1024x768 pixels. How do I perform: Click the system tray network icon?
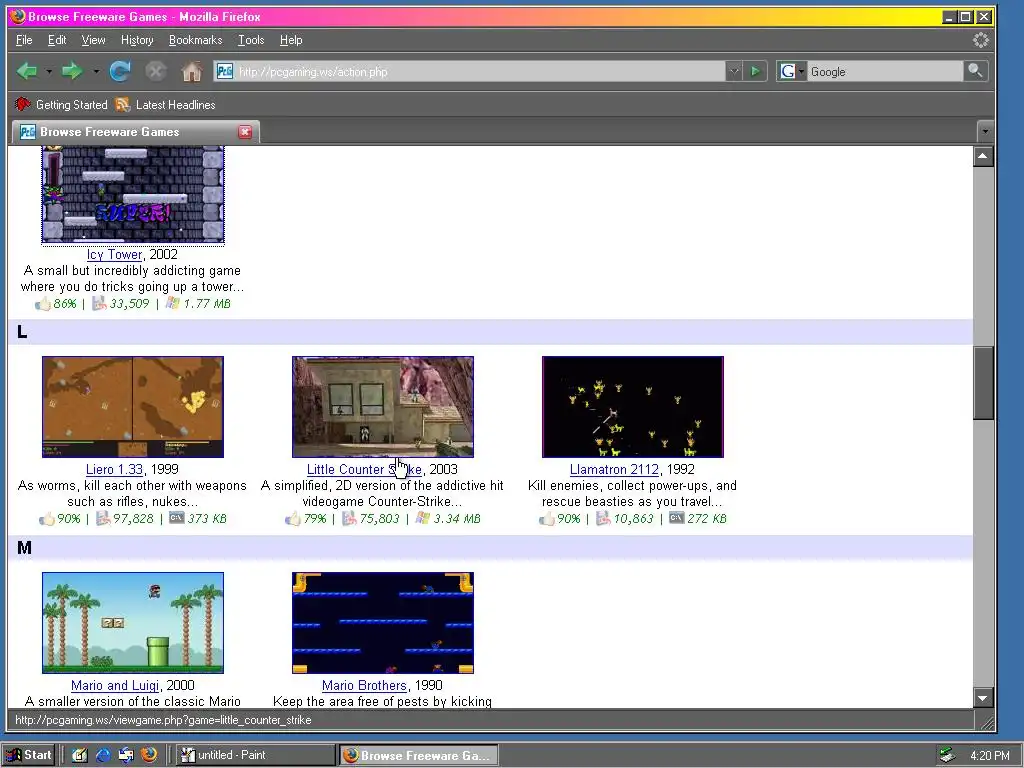coord(946,755)
